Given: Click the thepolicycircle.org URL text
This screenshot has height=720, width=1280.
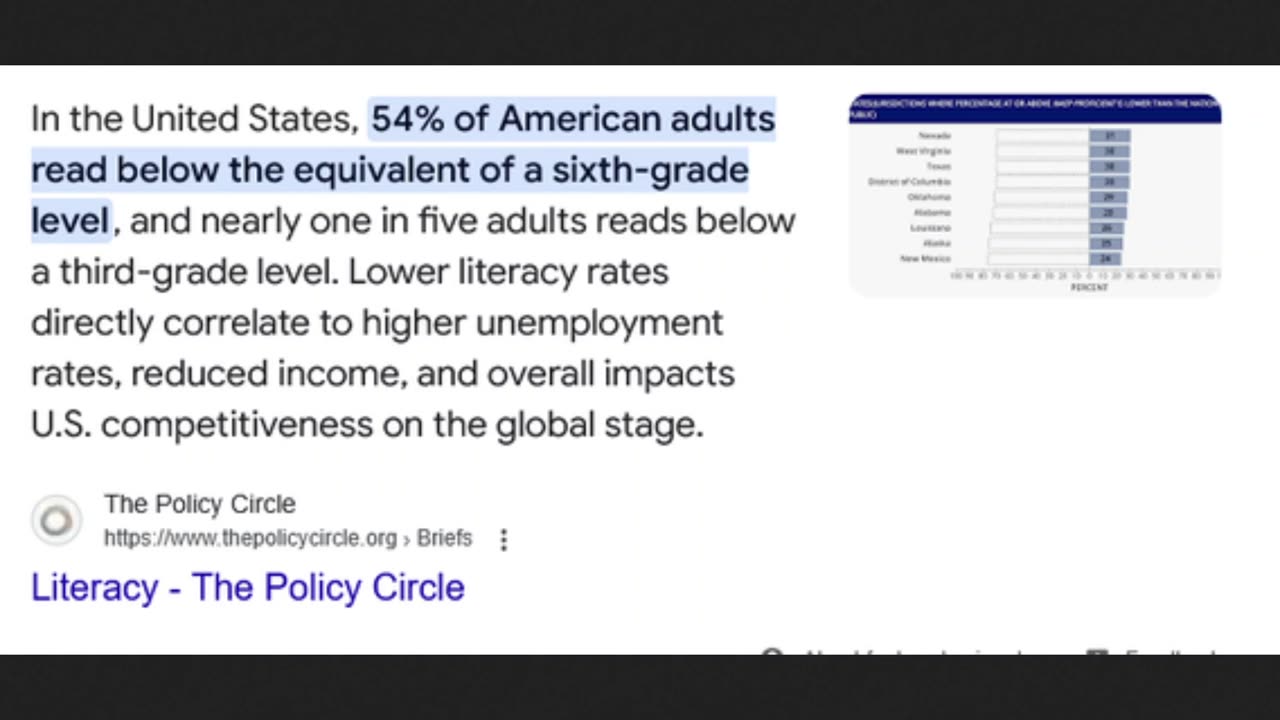Looking at the screenshot, I should [250, 538].
